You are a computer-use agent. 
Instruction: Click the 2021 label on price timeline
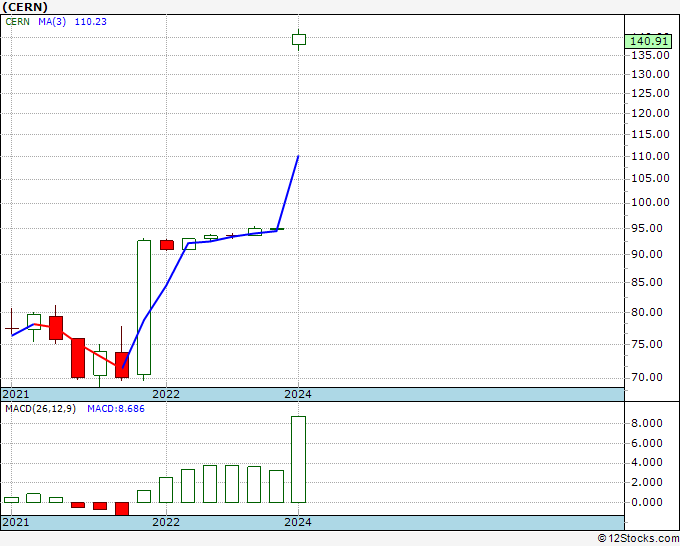click(x=16, y=394)
